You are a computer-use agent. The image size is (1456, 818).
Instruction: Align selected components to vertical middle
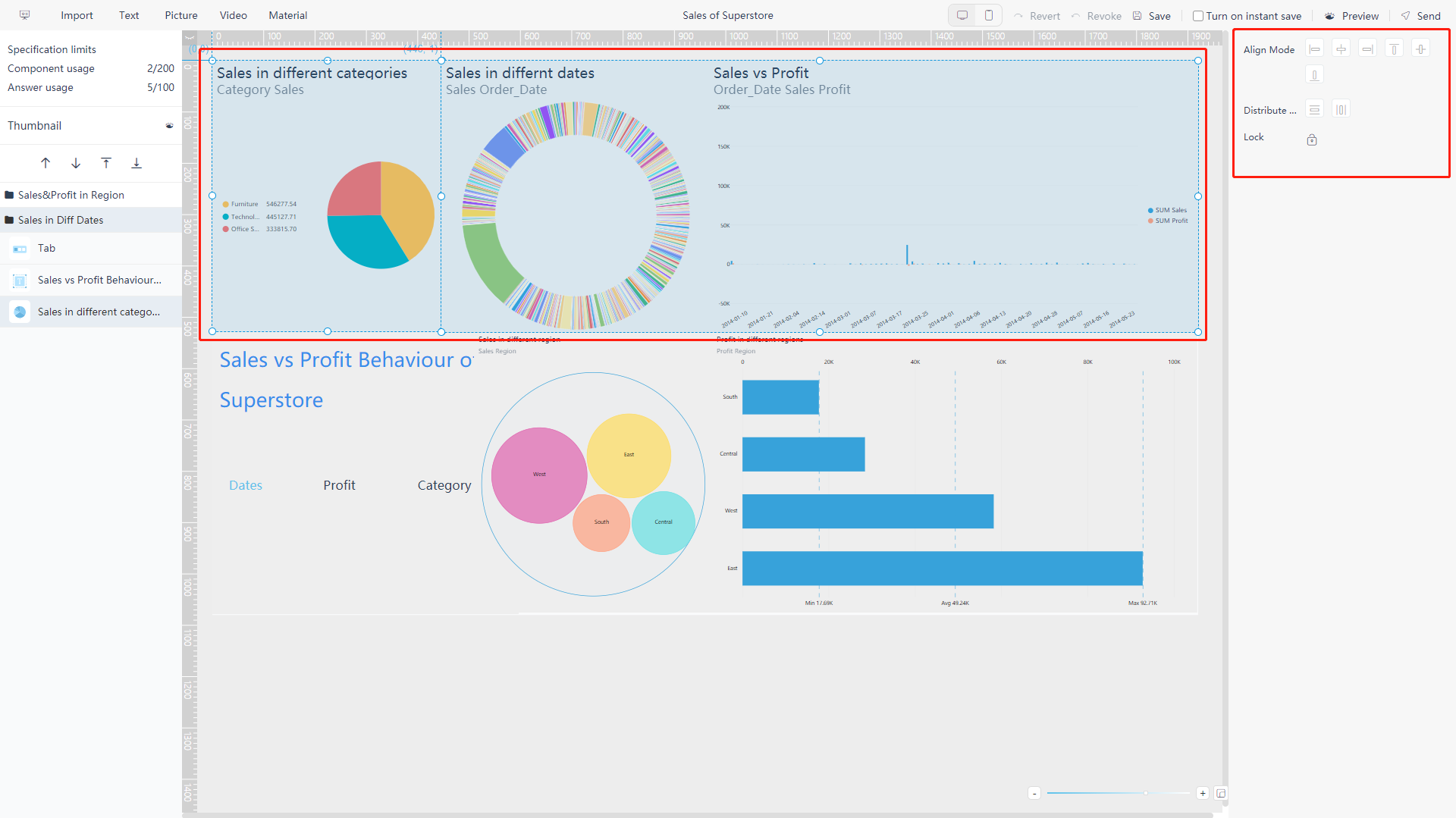1420,49
